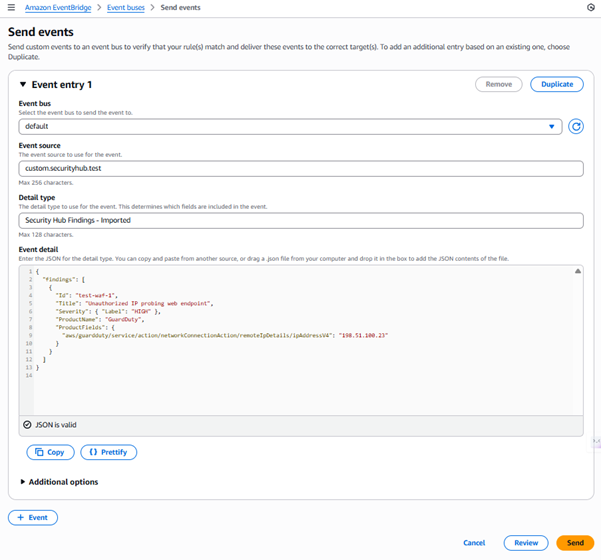Click the JSON valid checkmark icon
This screenshot has width=601, height=560.
click(x=27, y=425)
